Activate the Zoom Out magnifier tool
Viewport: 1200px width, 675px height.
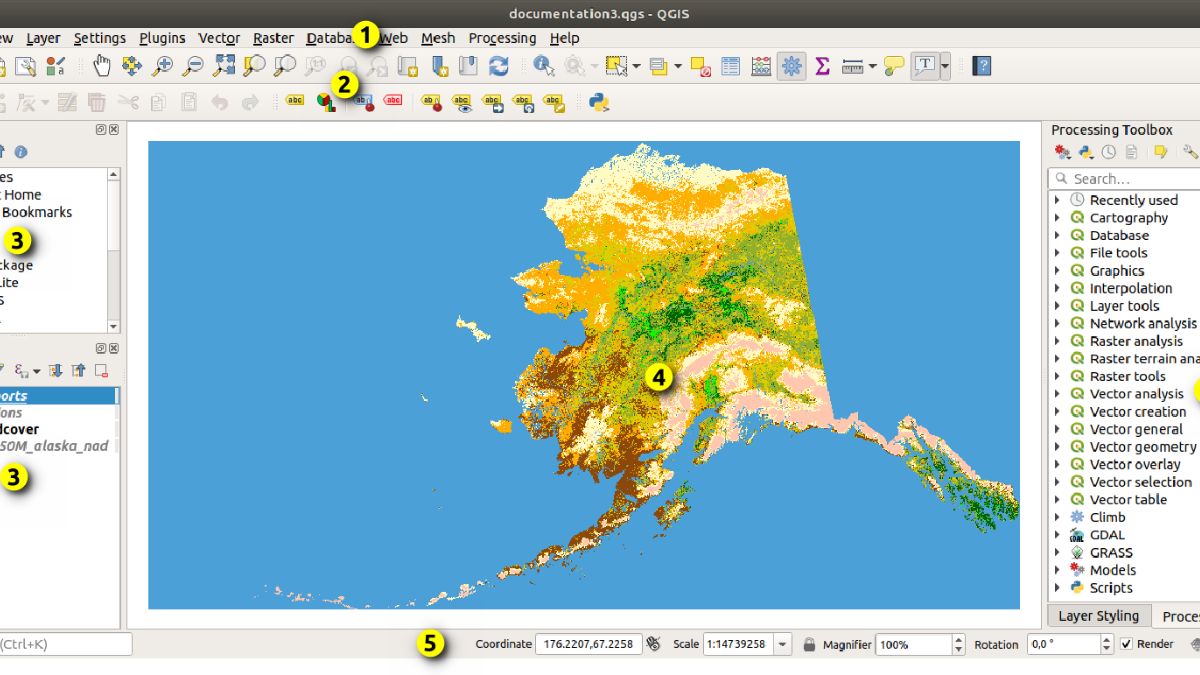(192, 66)
